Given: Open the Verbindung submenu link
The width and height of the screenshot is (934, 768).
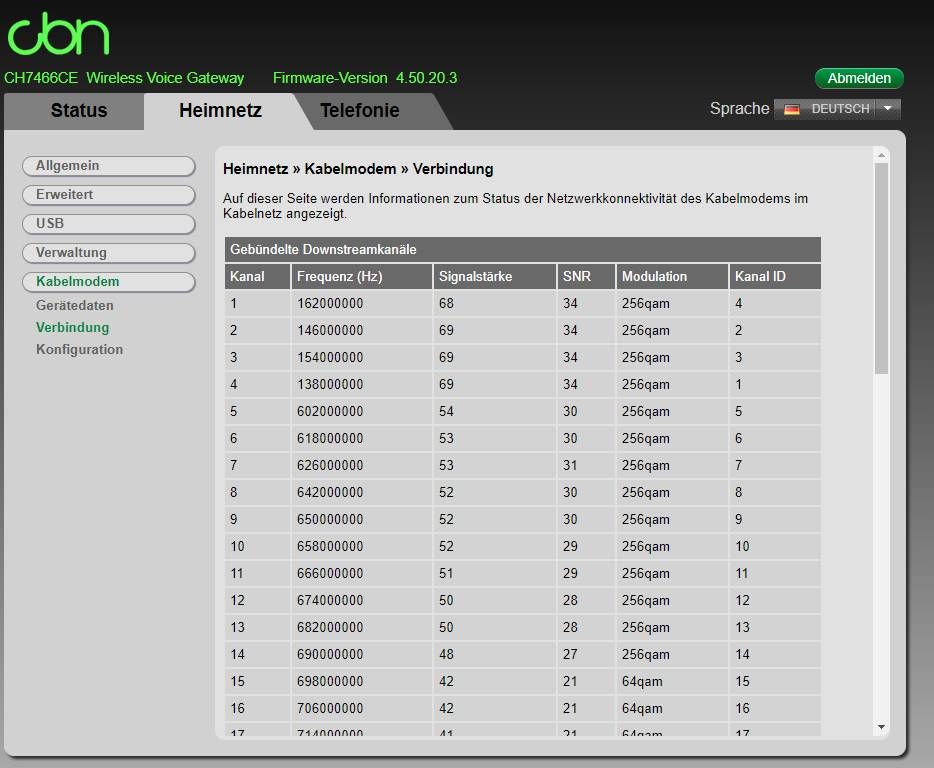Looking at the screenshot, I should click(x=73, y=327).
